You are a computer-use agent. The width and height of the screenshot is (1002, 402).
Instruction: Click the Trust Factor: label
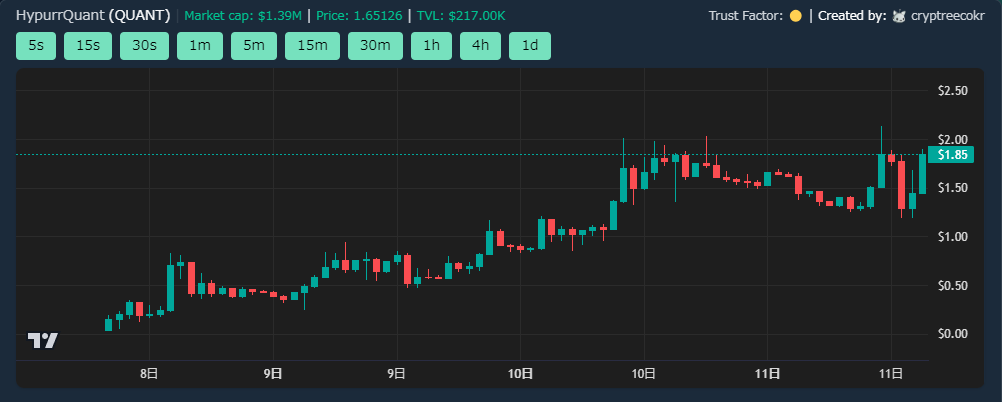coord(746,16)
